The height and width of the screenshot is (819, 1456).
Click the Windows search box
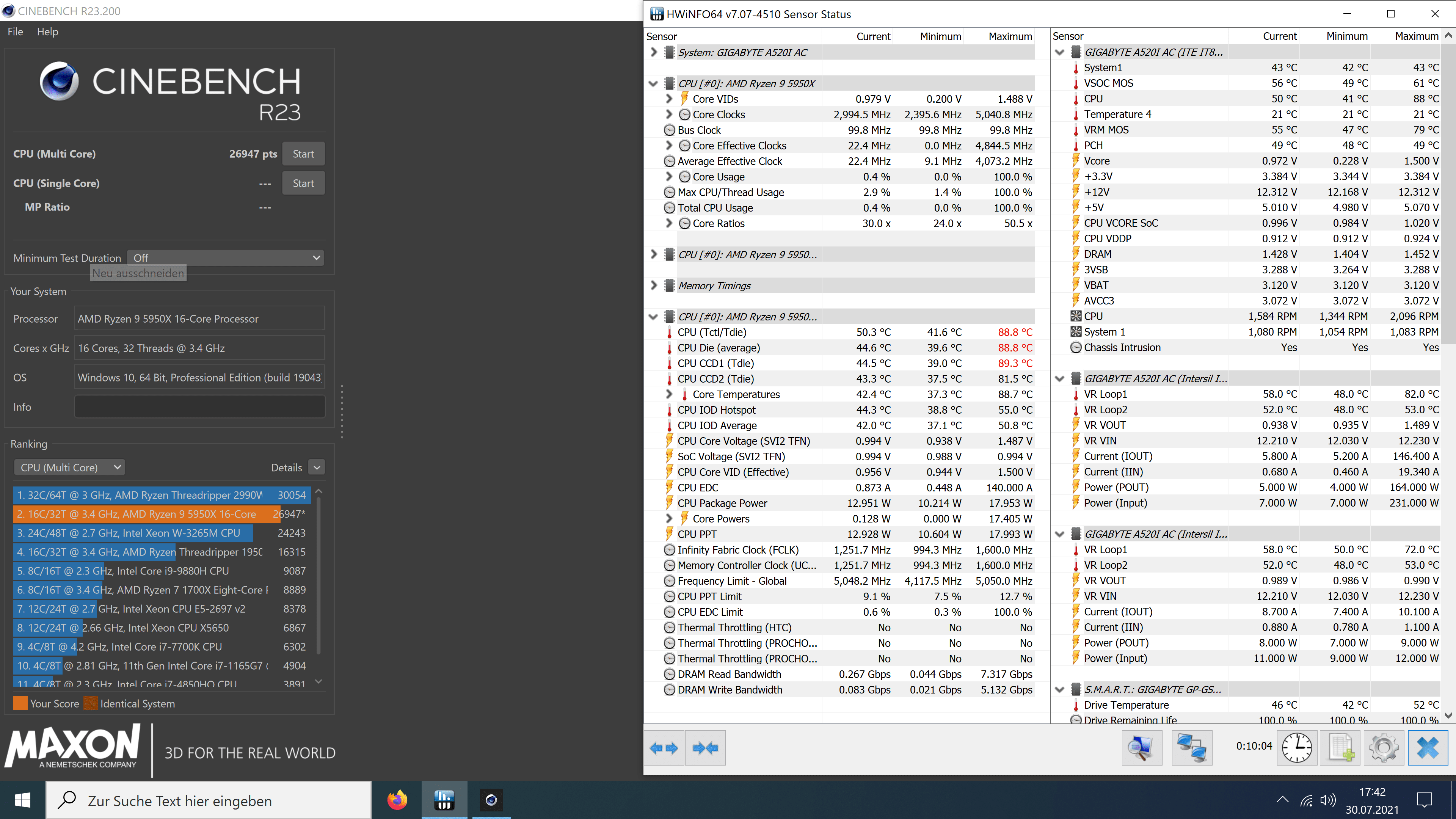coord(209,800)
